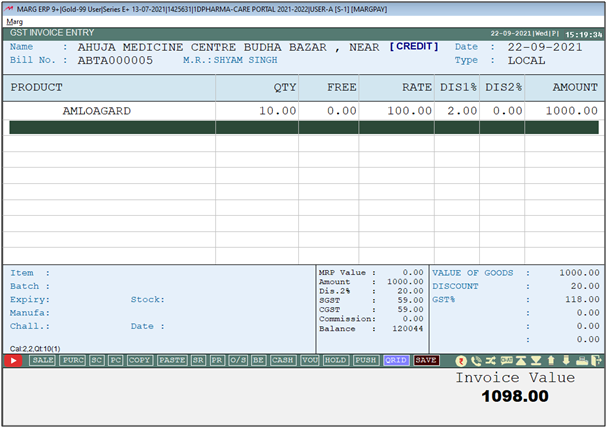Click the Balance value 120044
The image size is (608, 428).
tap(408, 329)
